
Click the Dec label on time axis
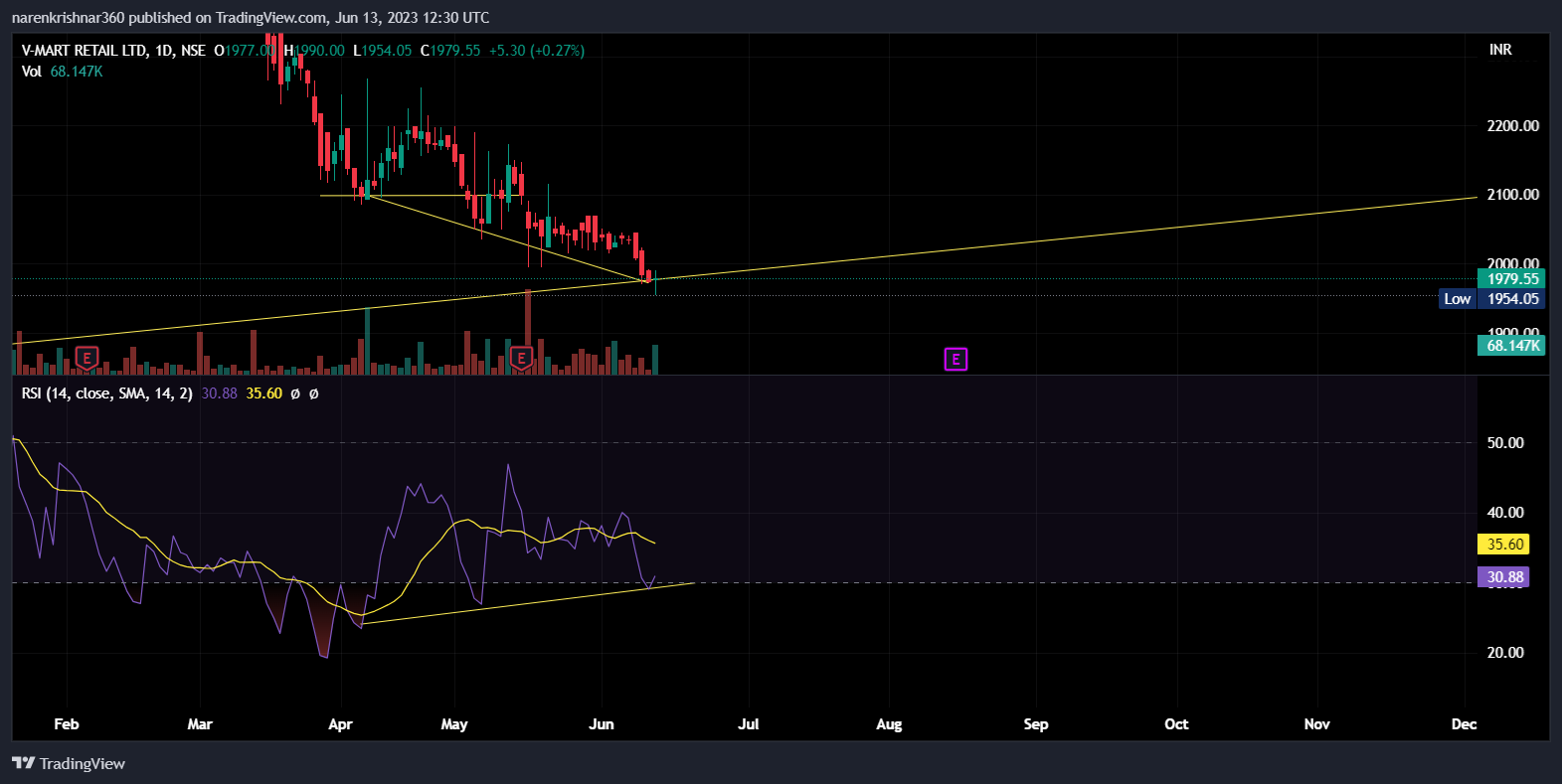(x=1464, y=724)
